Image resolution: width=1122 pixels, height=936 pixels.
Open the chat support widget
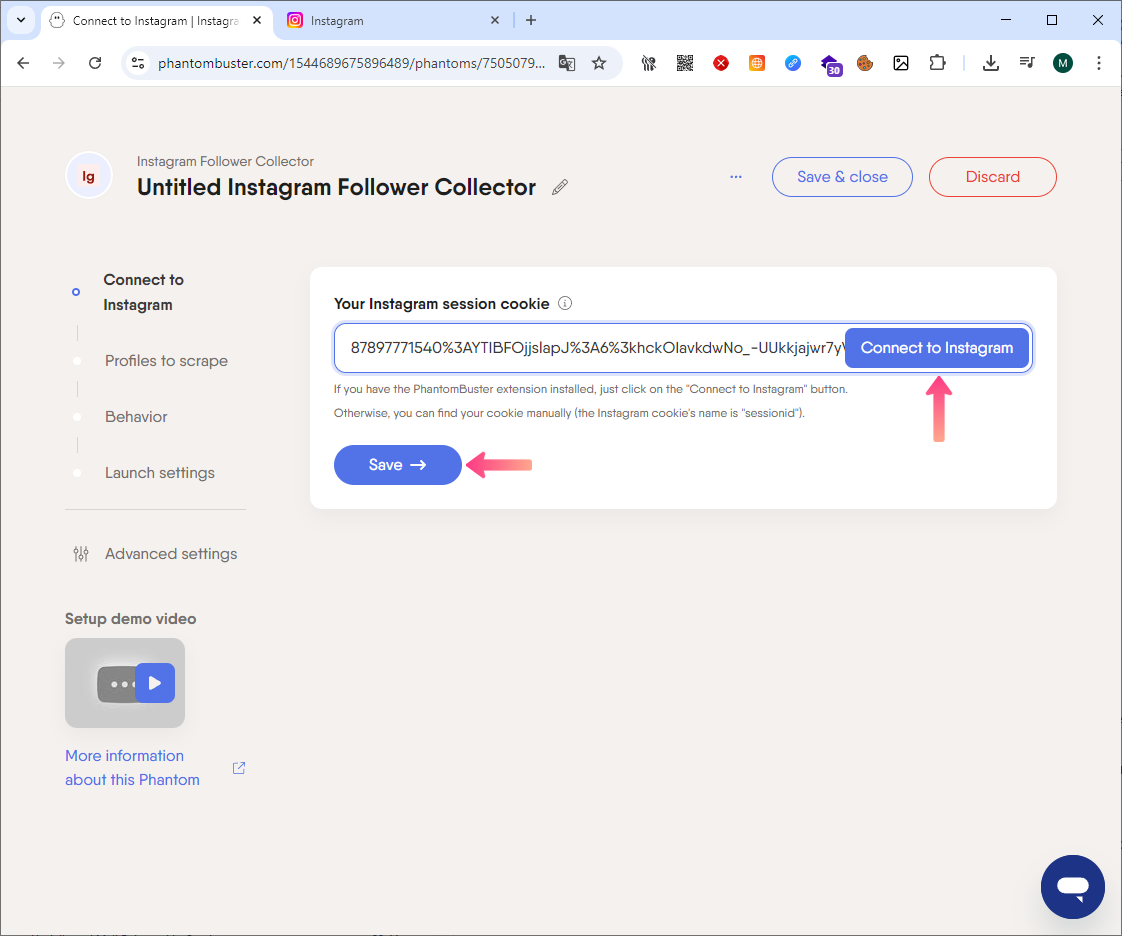pyautogui.click(x=1073, y=887)
